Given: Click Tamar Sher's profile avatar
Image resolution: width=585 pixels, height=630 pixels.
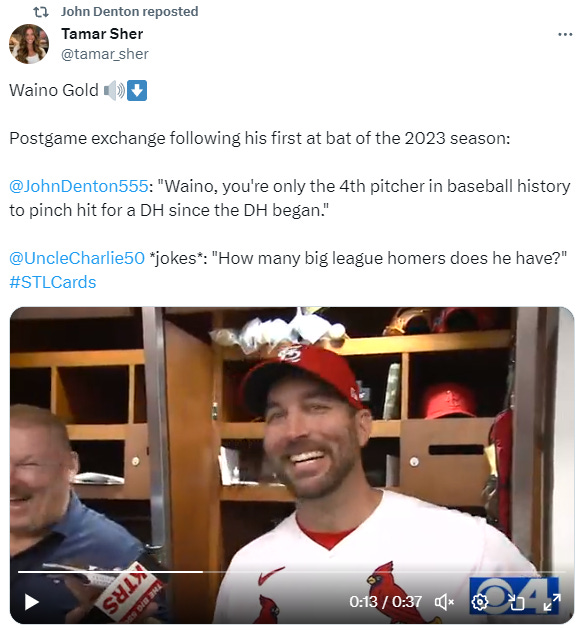Looking at the screenshot, I should [x=29, y=44].
